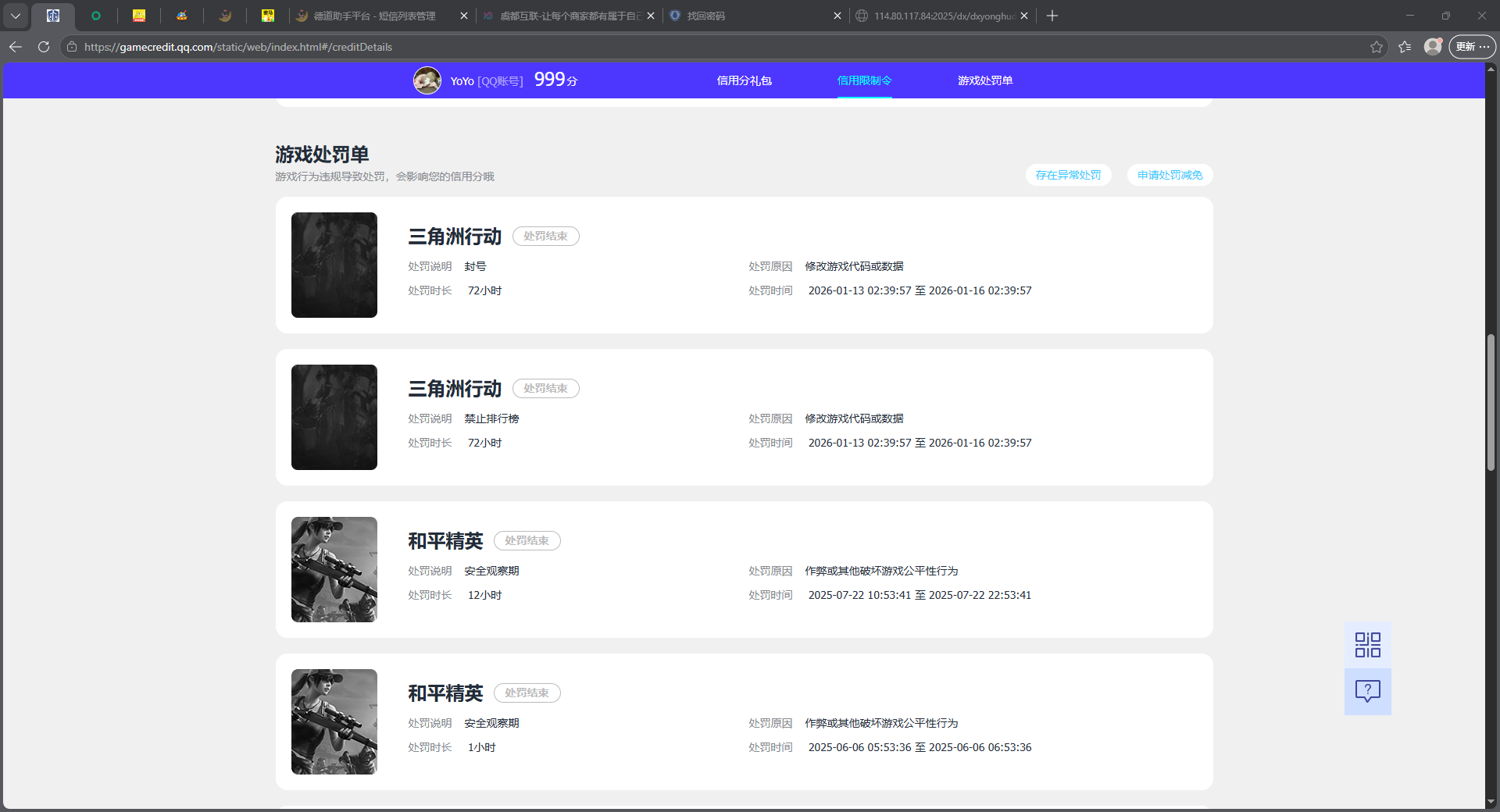Screen dimensions: 1500x812
Task: Open a new browser tab with the plus
Action: tap(1052, 16)
